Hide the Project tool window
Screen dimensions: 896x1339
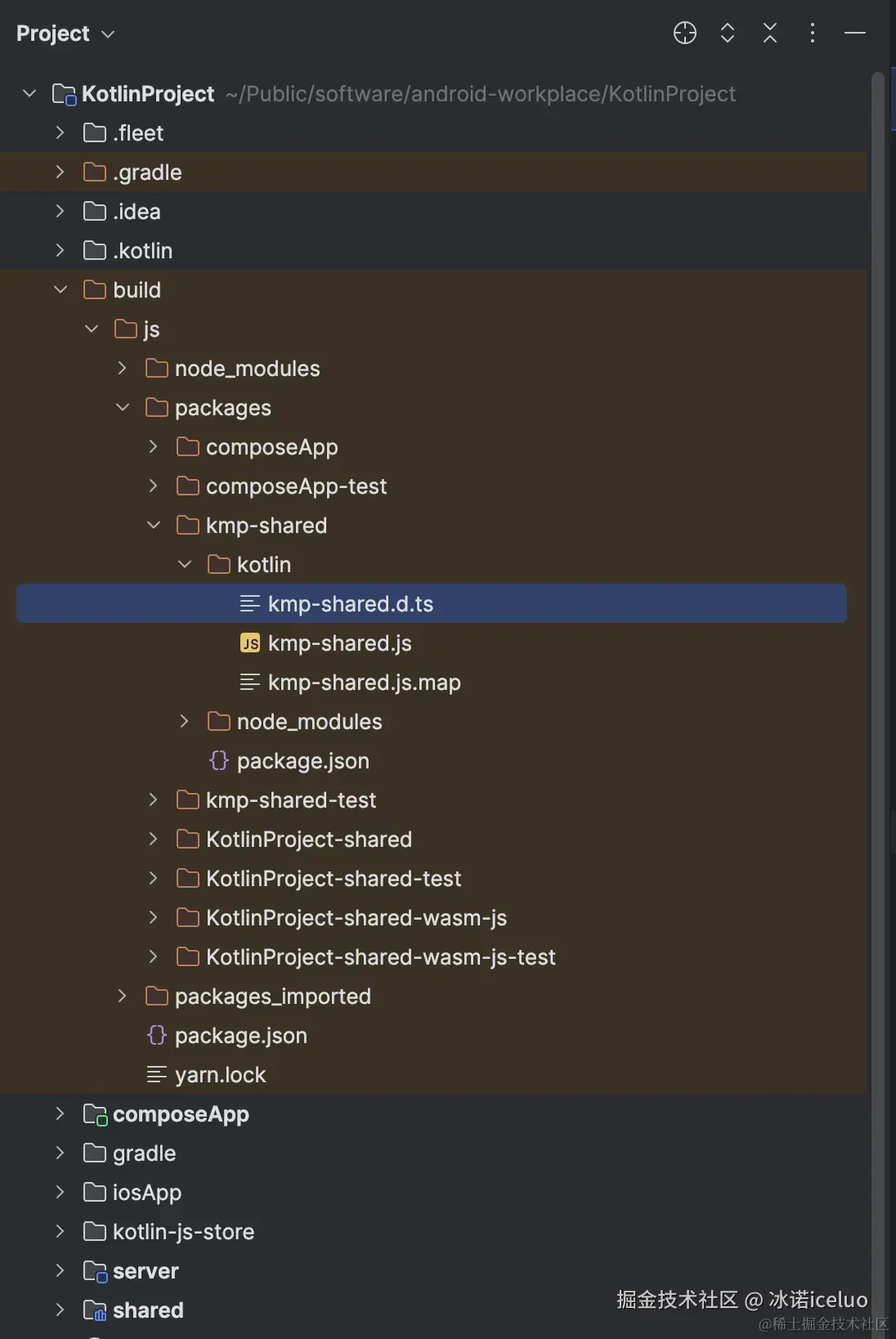click(854, 33)
